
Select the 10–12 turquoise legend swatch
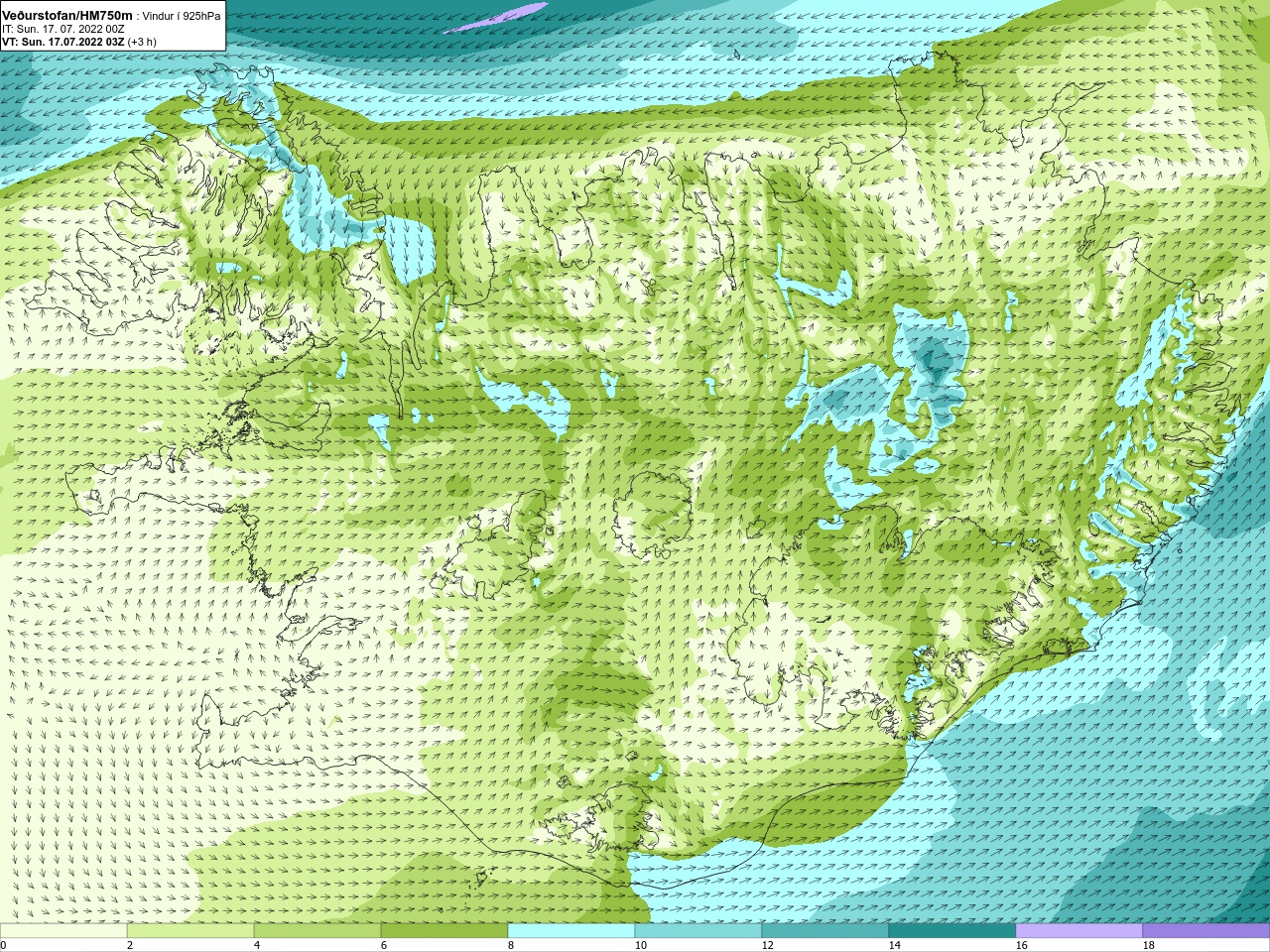point(698,930)
